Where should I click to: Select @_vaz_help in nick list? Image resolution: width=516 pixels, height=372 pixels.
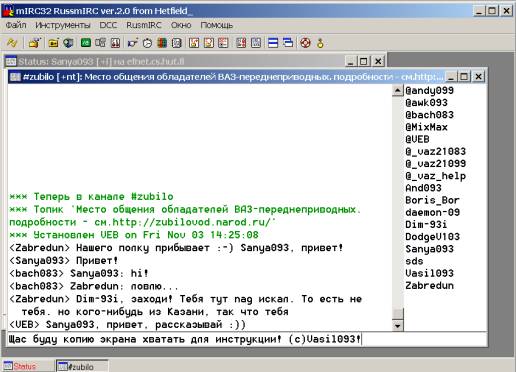tap(435, 176)
